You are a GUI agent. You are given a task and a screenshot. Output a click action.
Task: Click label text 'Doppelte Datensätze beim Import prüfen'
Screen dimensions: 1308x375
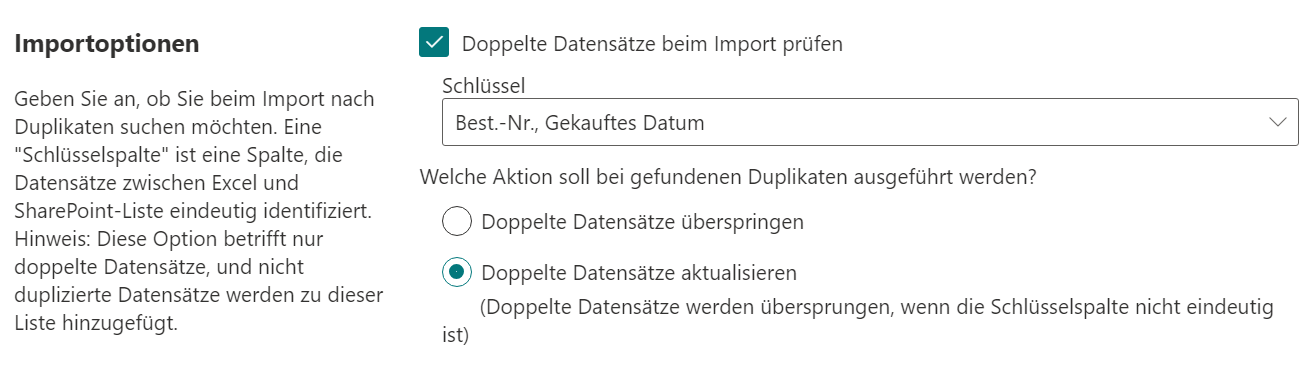pos(652,44)
